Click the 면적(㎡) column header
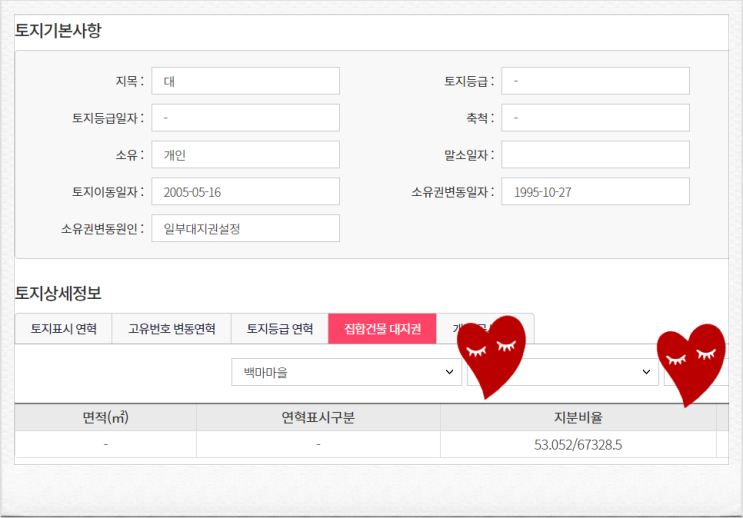 pyautogui.click(x=106, y=418)
